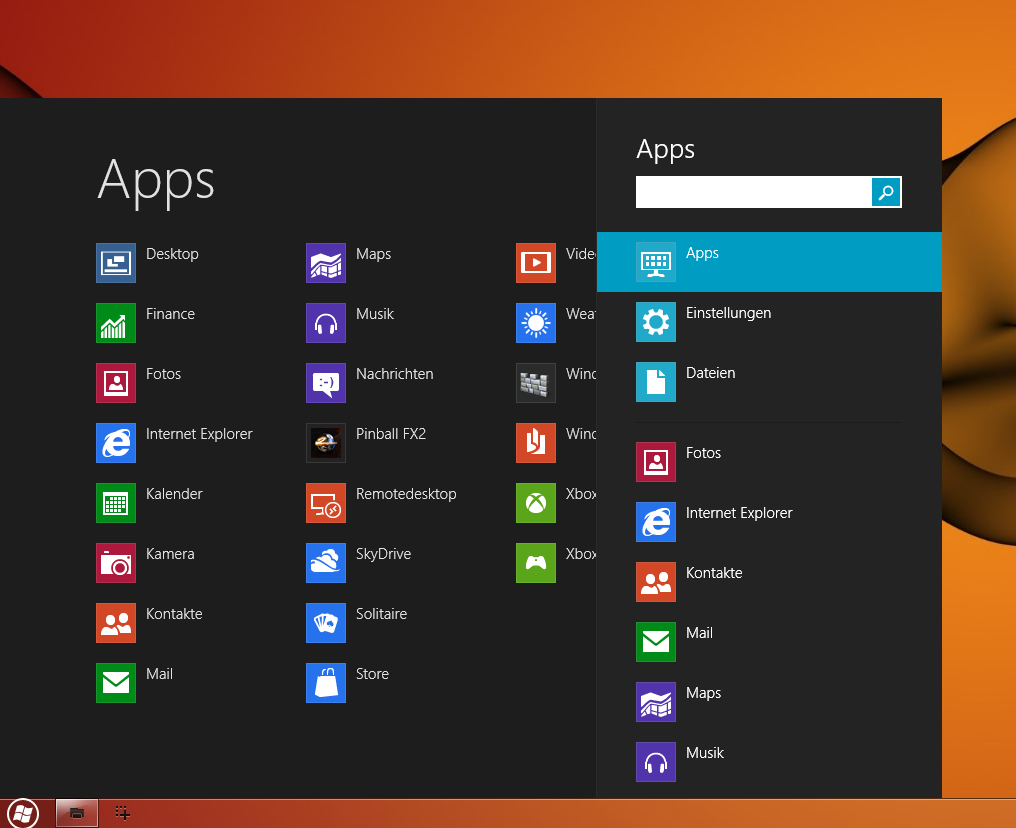The width and height of the screenshot is (1016, 828).
Task: Focus the Apps search text box
Action: coord(754,192)
